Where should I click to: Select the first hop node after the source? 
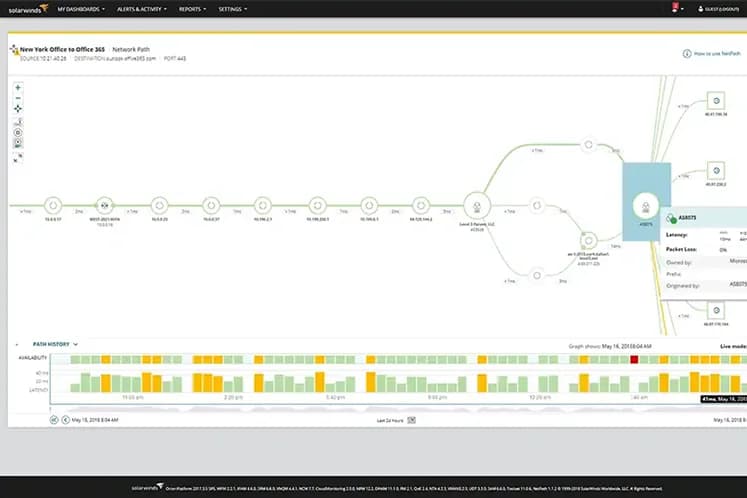(53, 205)
